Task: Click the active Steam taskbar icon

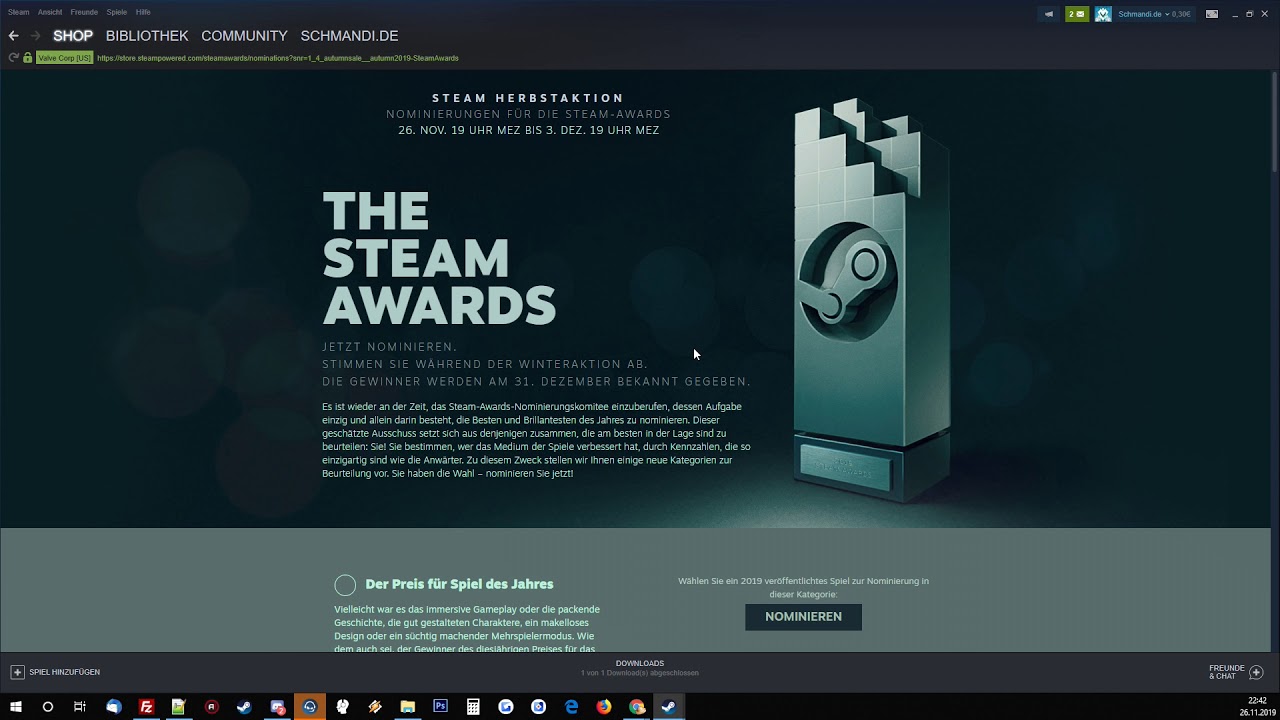Action: 669,706
